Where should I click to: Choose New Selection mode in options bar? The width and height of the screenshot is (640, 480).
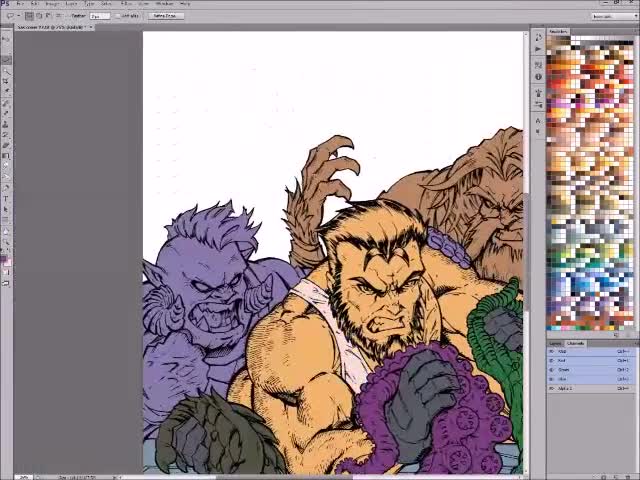click(29, 16)
